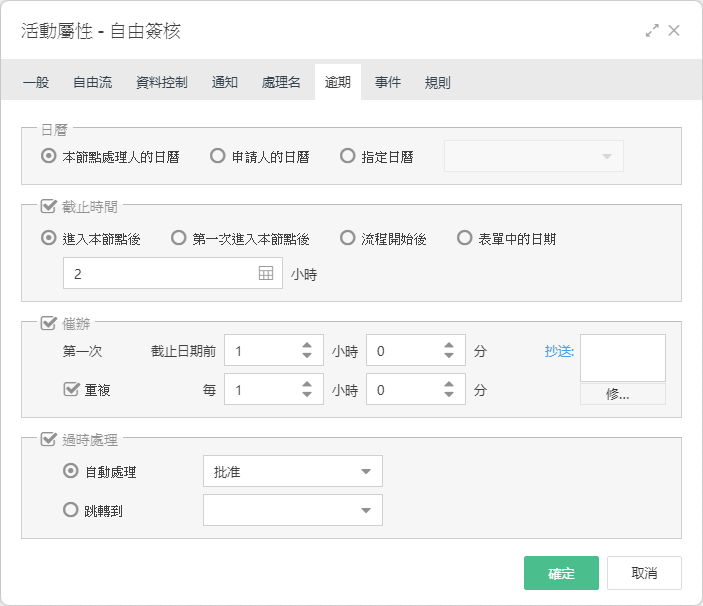
Task: Toggle the 截止時間 checkbox
Action: tap(48, 206)
